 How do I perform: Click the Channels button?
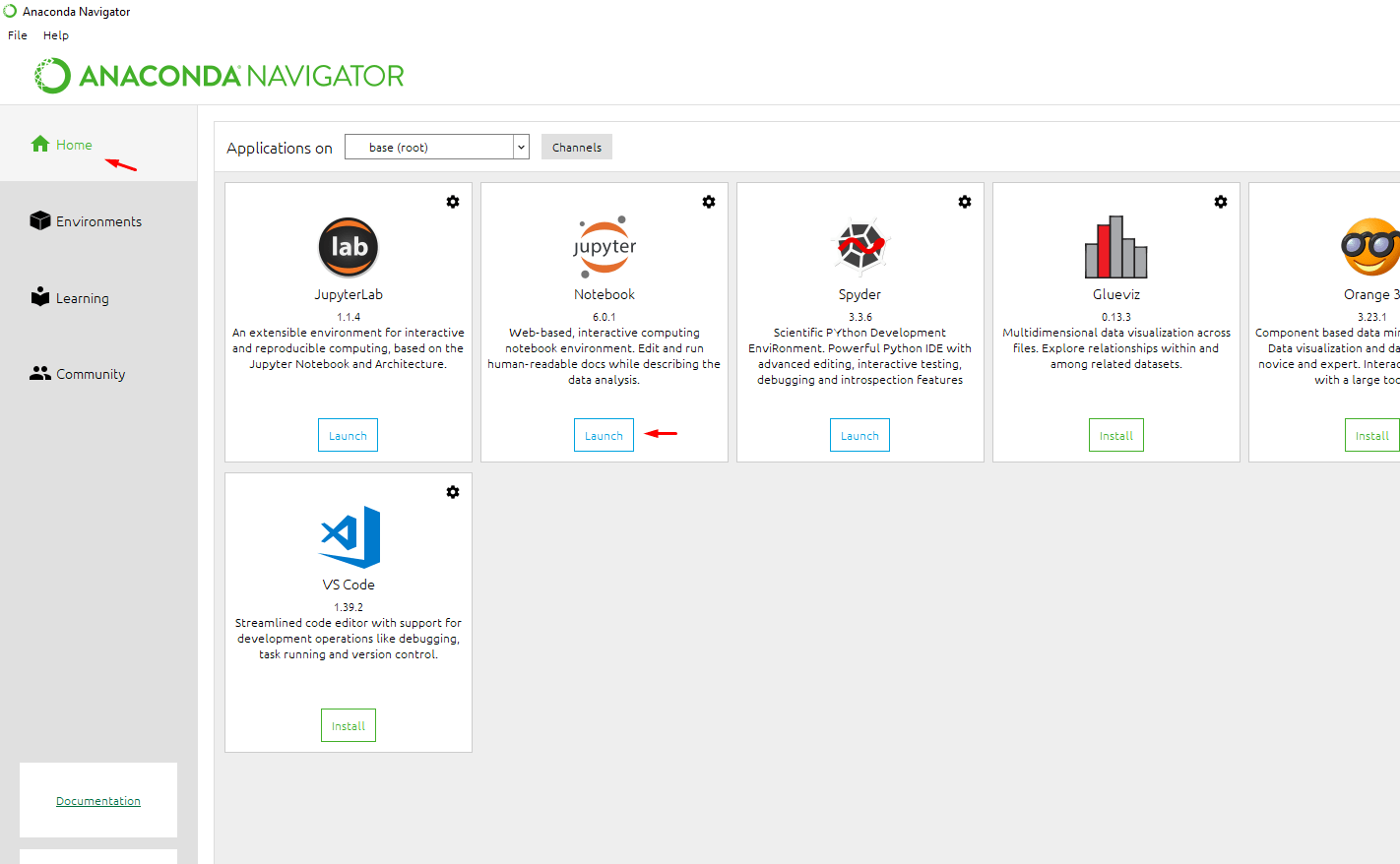coord(577,147)
